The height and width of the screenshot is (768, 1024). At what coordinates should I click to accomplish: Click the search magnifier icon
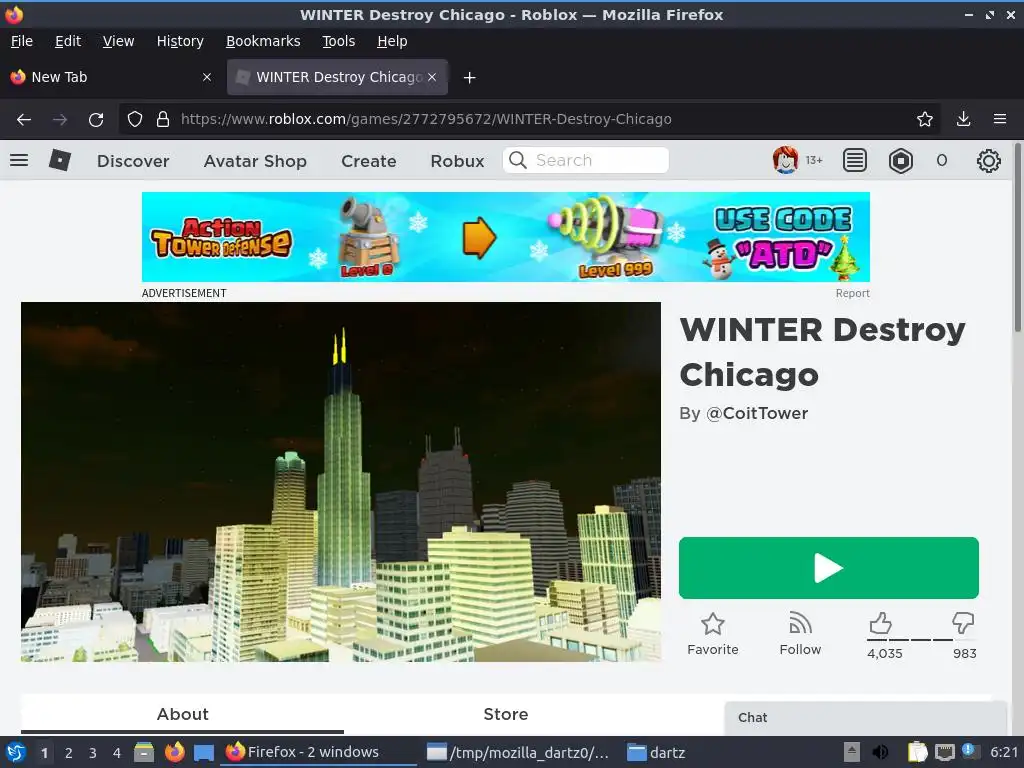(518, 160)
